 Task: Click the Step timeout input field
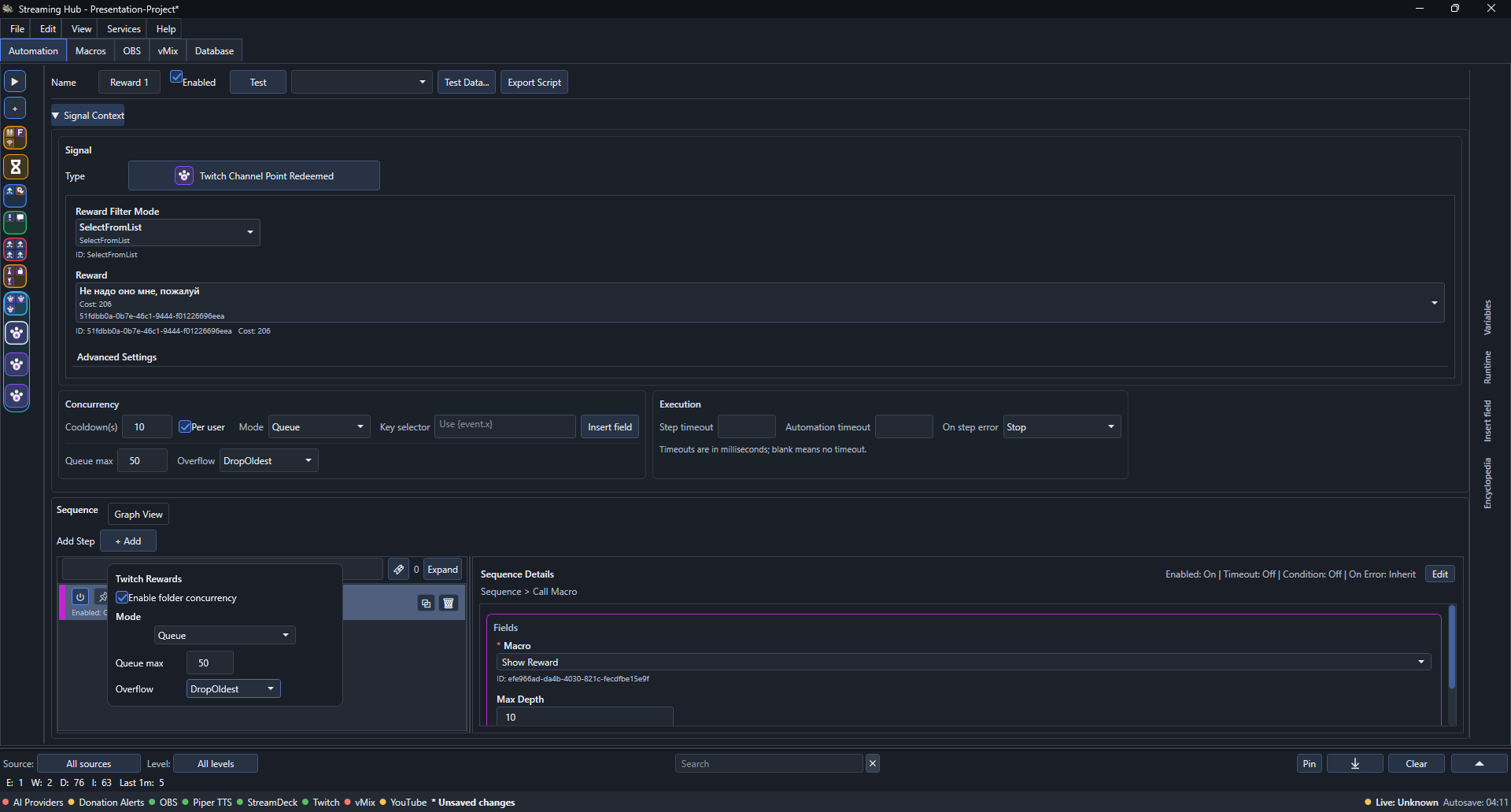747,426
